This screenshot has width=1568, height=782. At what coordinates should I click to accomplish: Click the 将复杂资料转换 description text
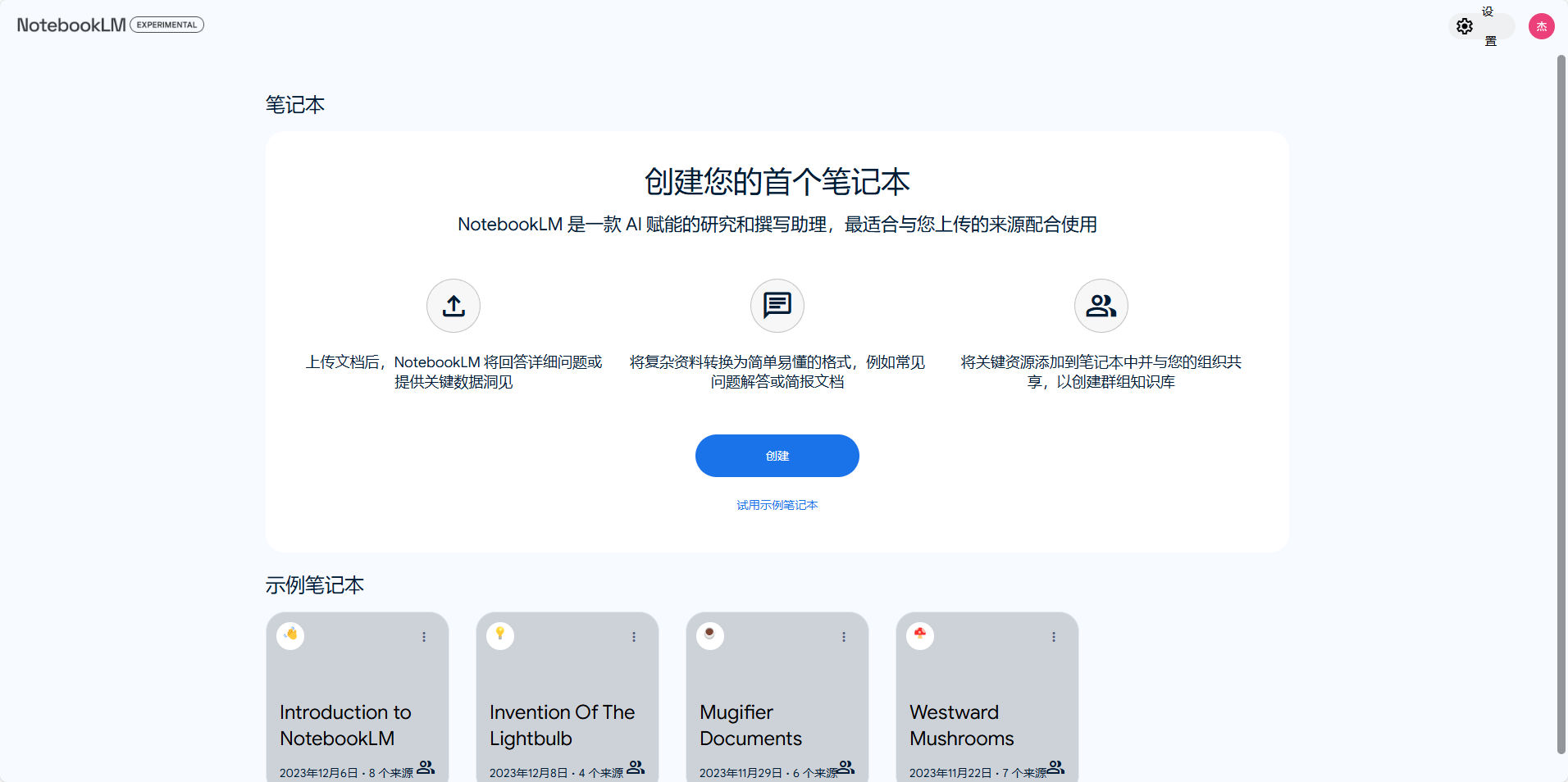point(777,372)
